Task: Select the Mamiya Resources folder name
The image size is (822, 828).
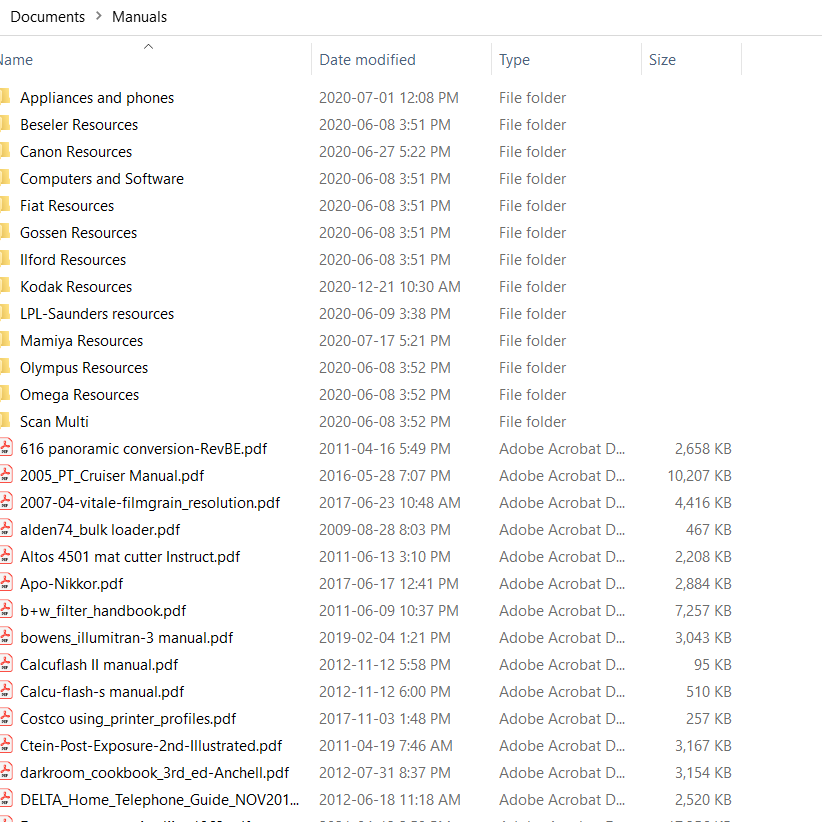Action: [x=82, y=341]
